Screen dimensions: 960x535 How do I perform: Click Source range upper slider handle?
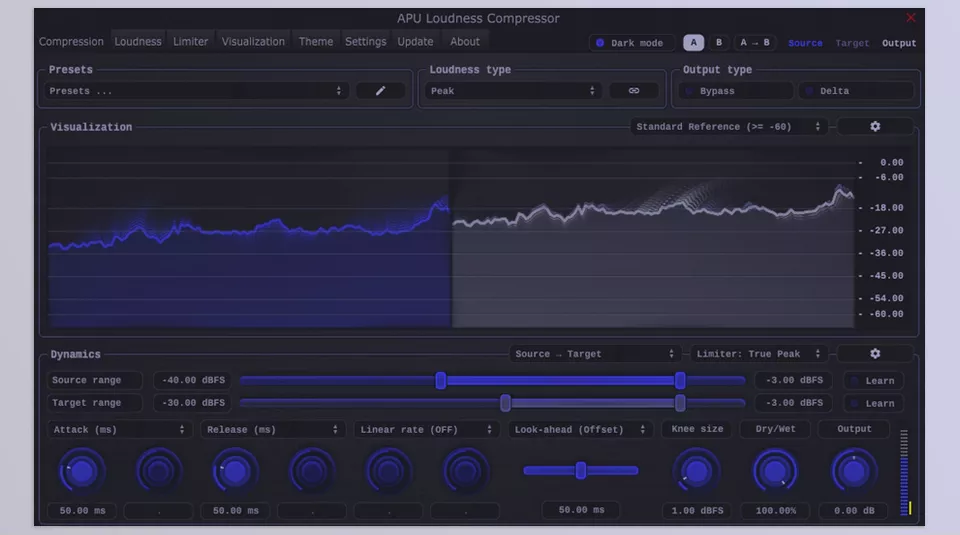pyautogui.click(x=680, y=380)
